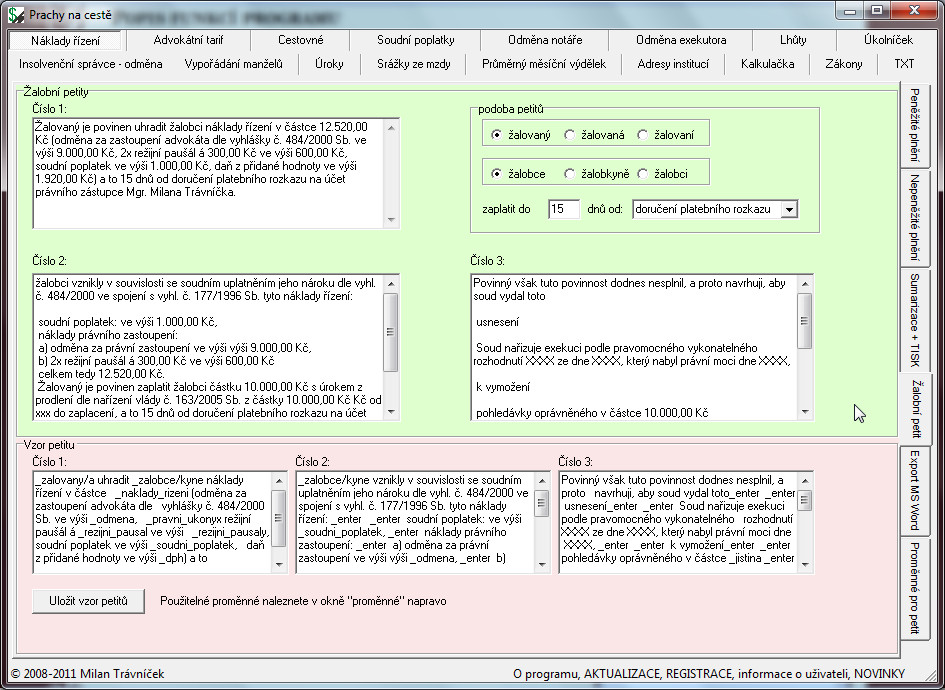The height and width of the screenshot is (690, 945).
Task: Switch to the Advokátní tarif tab
Action: click(x=188, y=40)
